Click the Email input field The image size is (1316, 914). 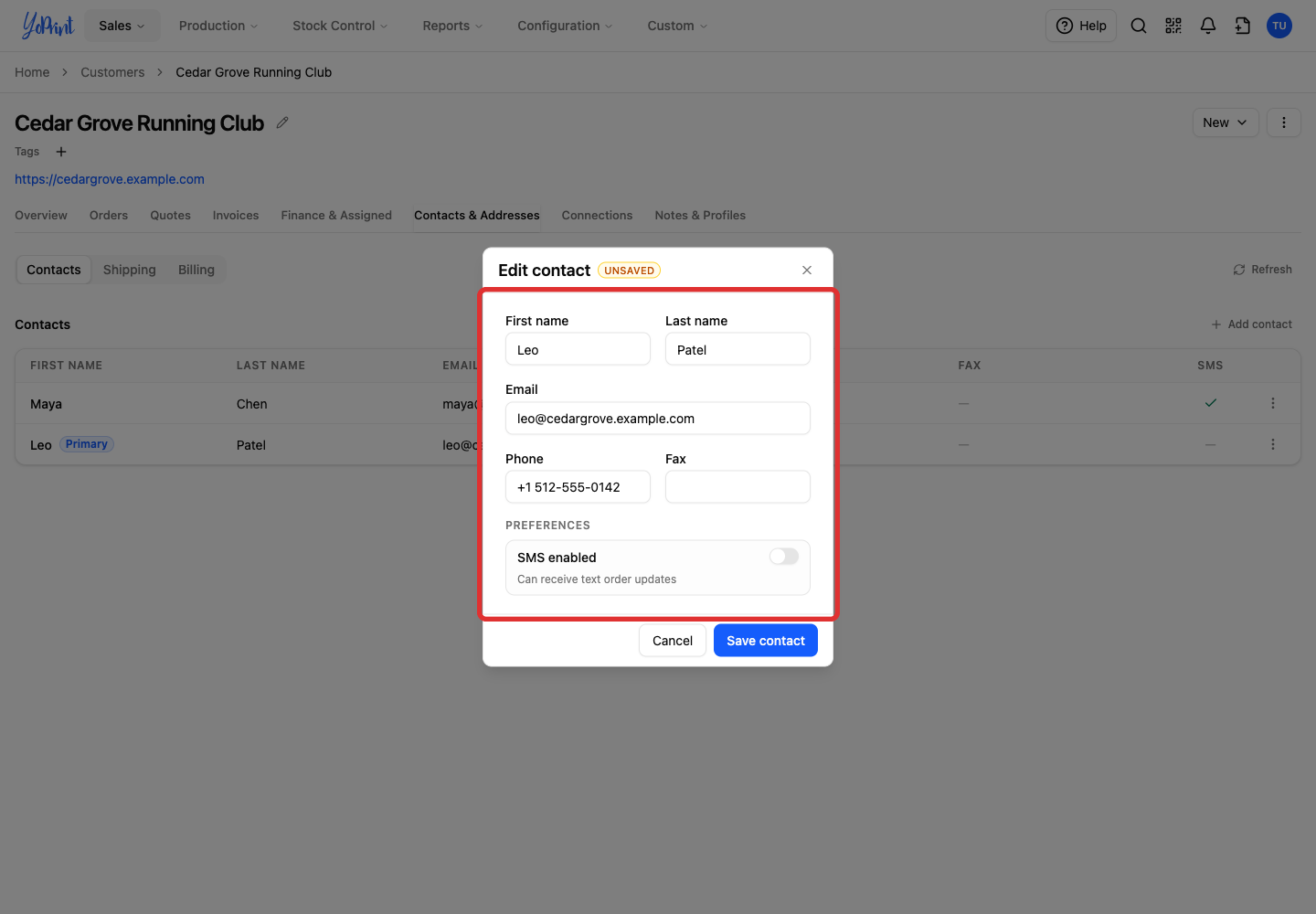pos(658,419)
